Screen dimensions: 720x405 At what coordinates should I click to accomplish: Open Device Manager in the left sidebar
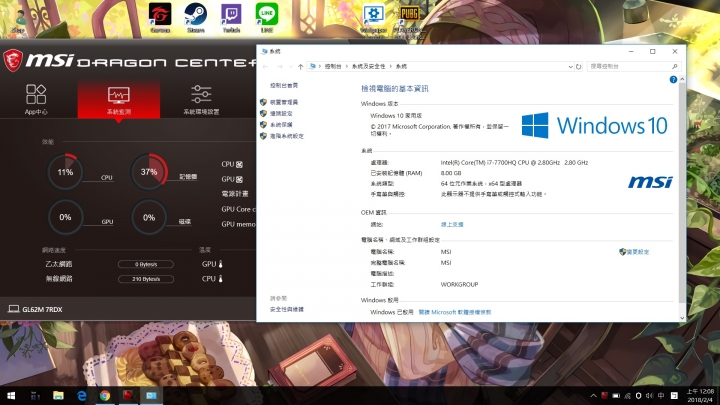(284, 102)
